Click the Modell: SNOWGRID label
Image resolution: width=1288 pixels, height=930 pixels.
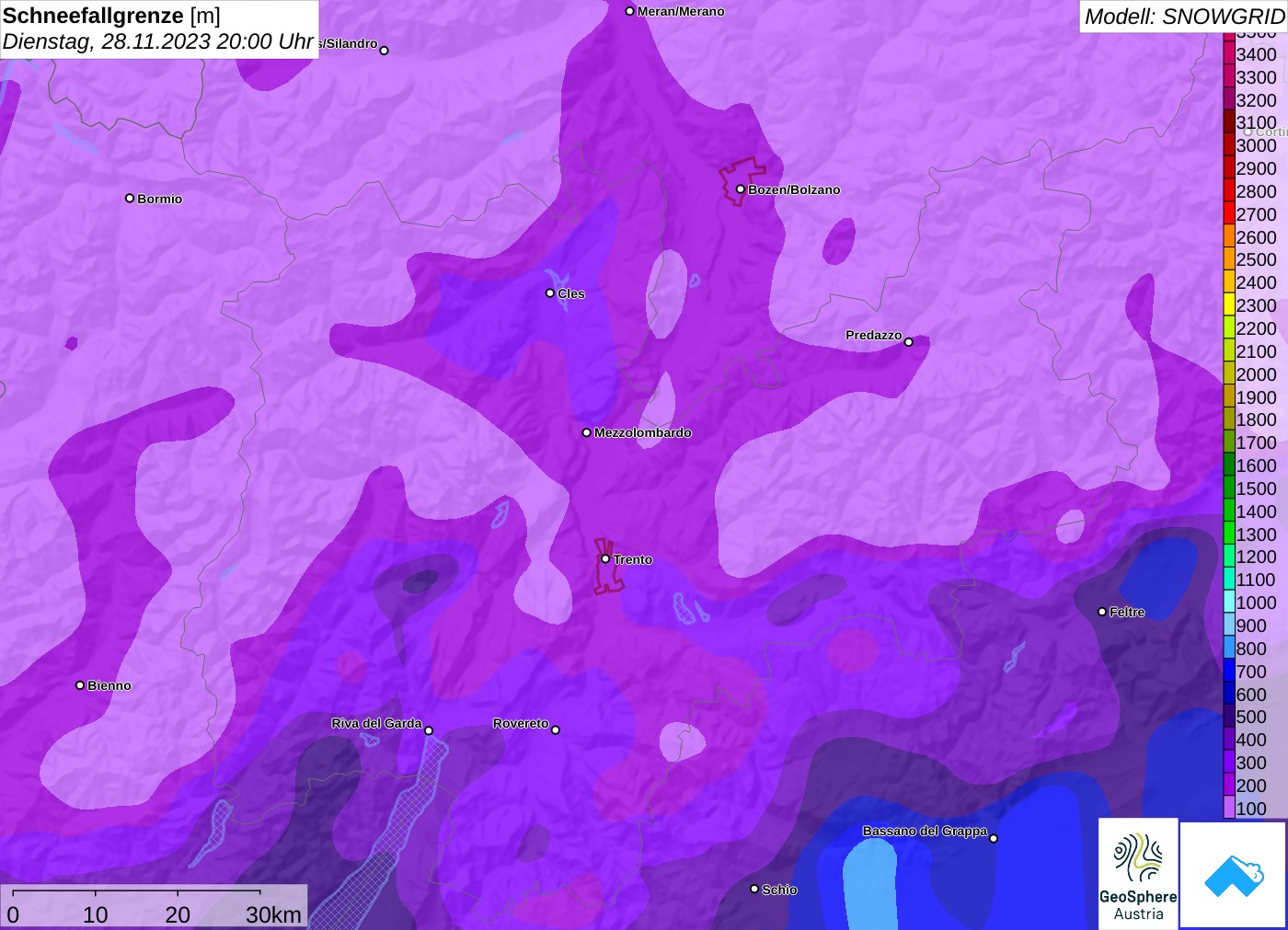[x=1183, y=17]
